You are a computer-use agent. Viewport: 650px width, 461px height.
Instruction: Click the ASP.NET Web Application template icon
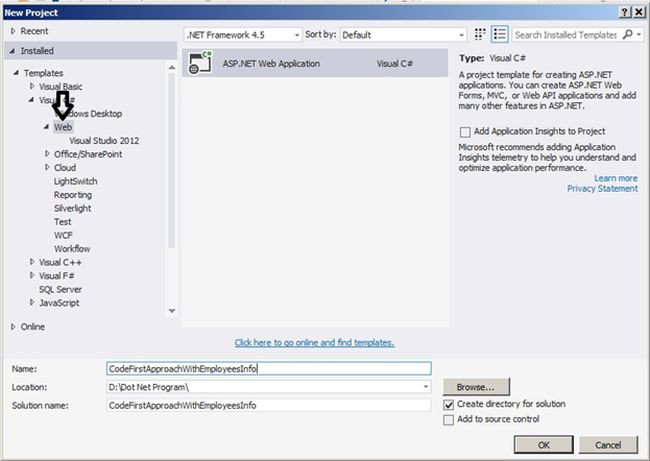(200, 63)
